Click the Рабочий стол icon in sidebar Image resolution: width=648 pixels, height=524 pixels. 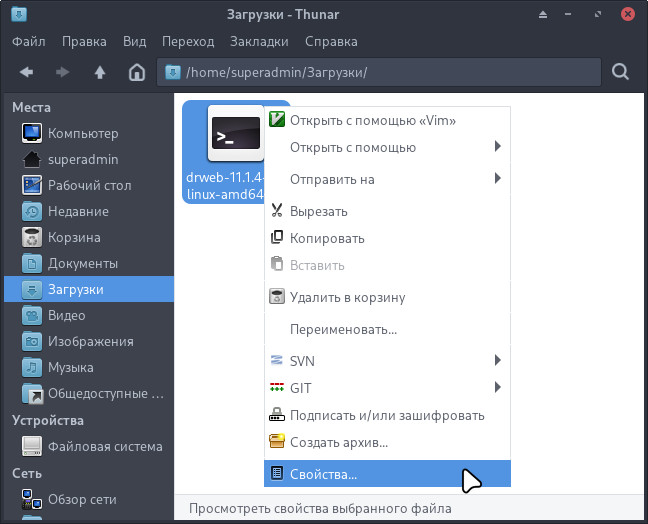click(32, 185)
